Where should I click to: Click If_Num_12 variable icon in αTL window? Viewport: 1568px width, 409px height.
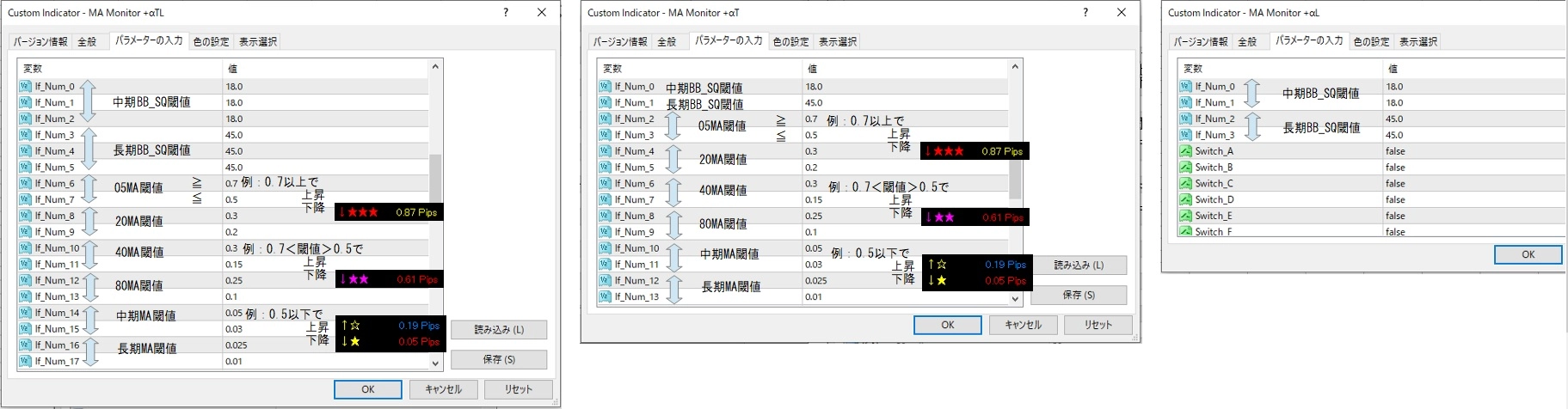pos(25,280)
